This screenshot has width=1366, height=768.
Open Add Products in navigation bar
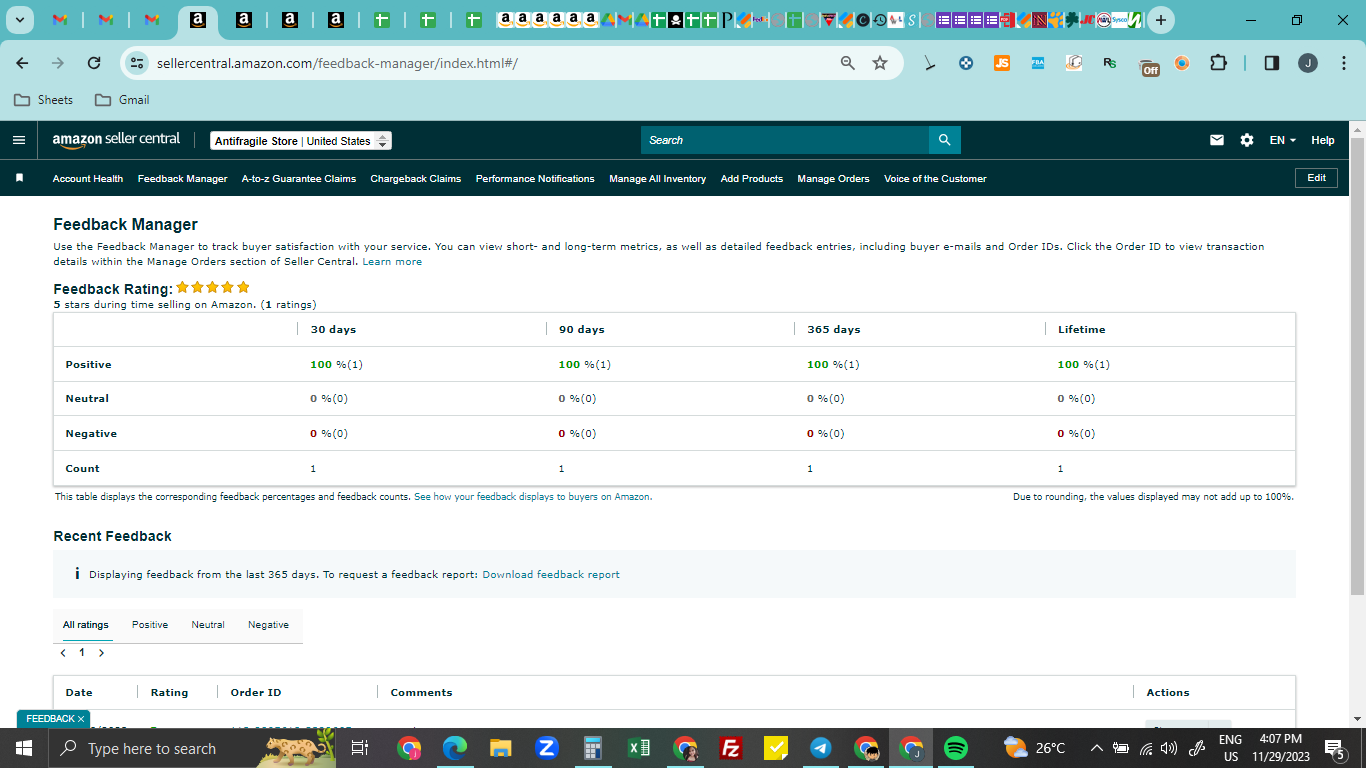click(x=752, y=179)
